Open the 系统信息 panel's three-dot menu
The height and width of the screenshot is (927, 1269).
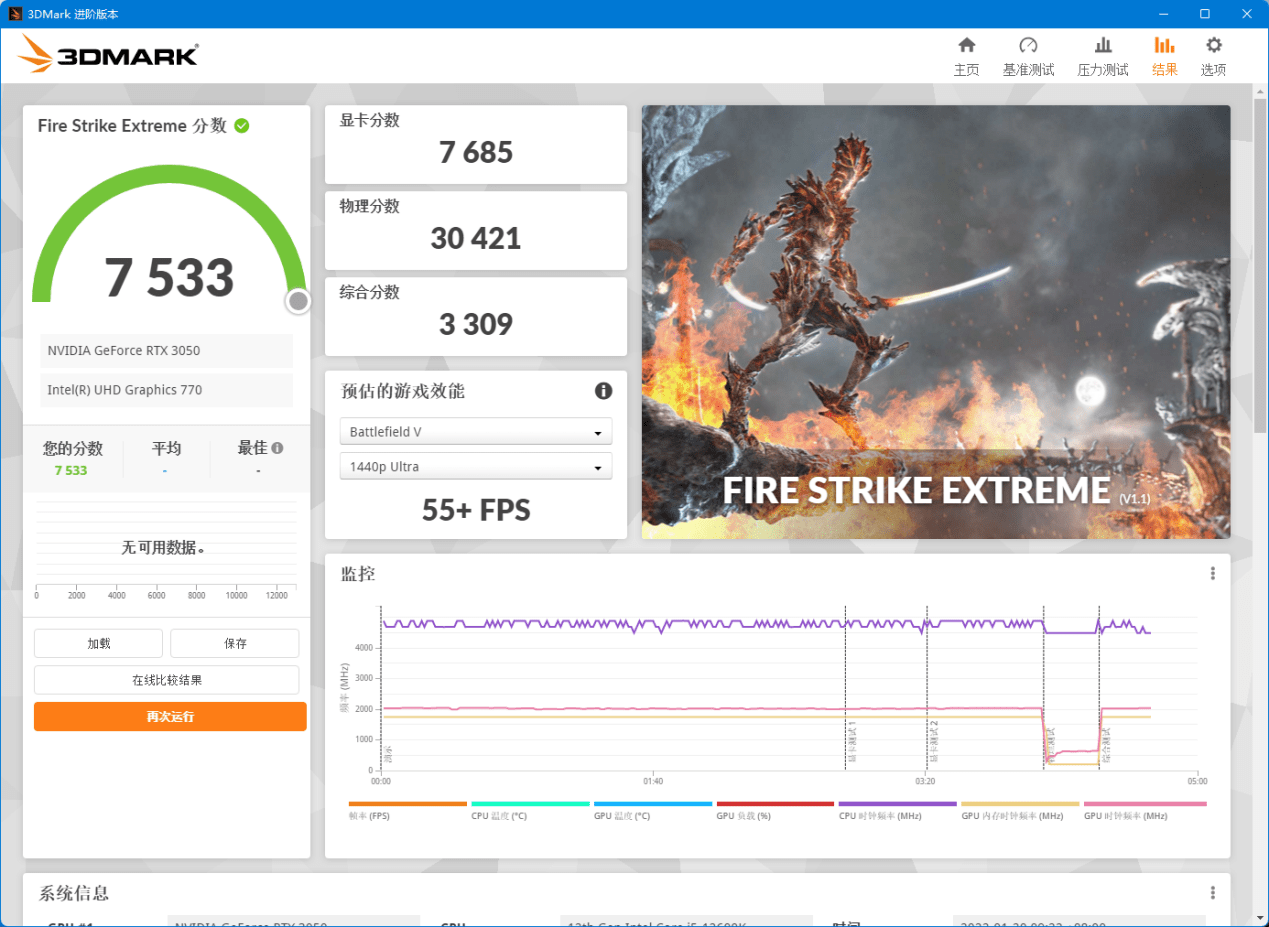click(1212, 892)
